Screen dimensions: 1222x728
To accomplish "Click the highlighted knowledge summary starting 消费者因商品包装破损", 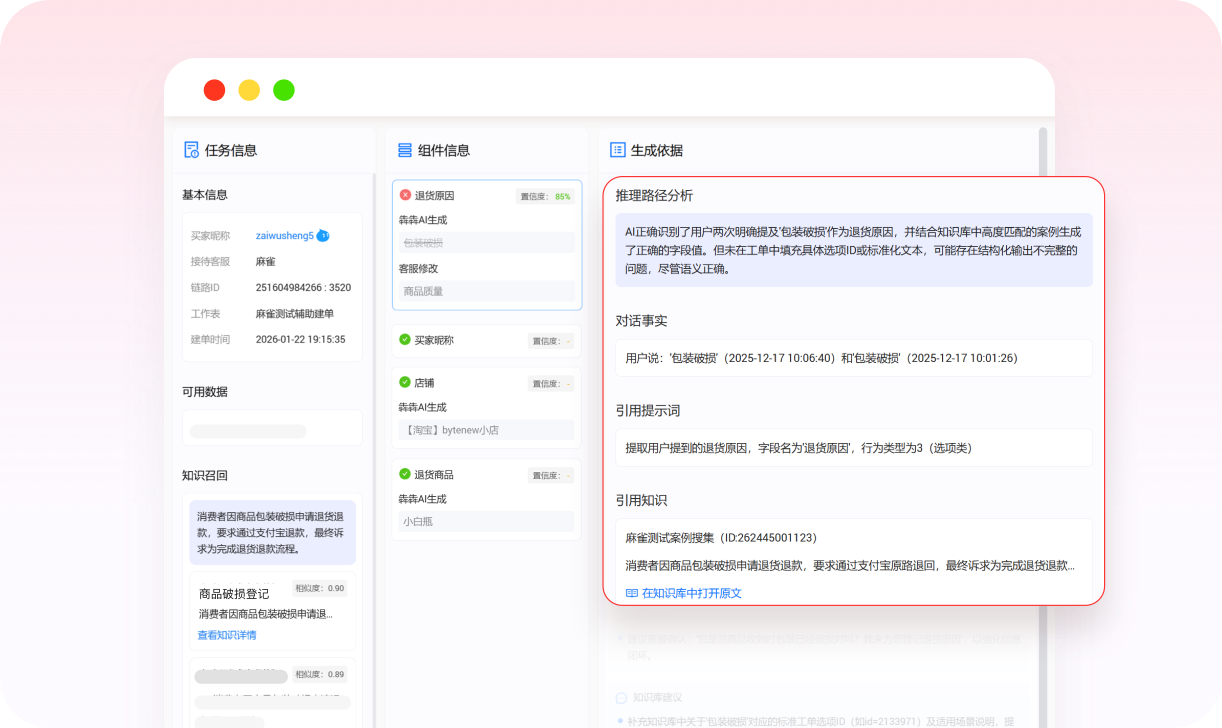I will 272,532.
